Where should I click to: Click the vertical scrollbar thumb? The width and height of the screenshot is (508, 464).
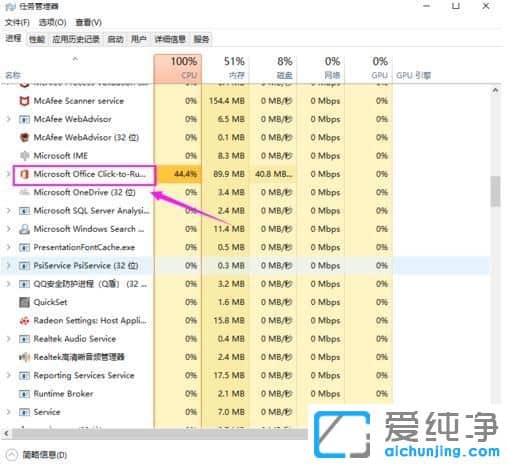point(495,191)
